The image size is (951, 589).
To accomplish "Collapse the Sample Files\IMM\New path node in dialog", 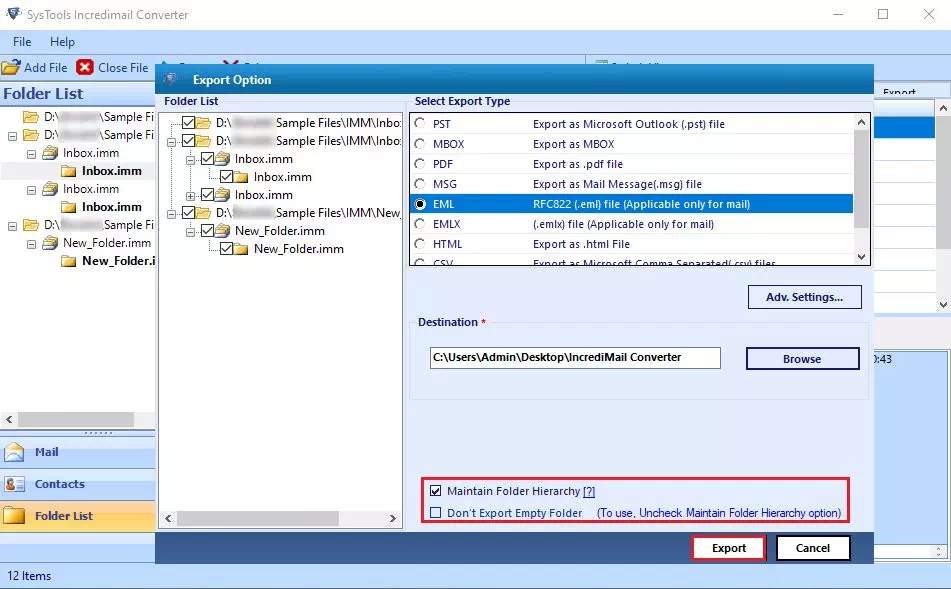I will [x=172, y=214].
